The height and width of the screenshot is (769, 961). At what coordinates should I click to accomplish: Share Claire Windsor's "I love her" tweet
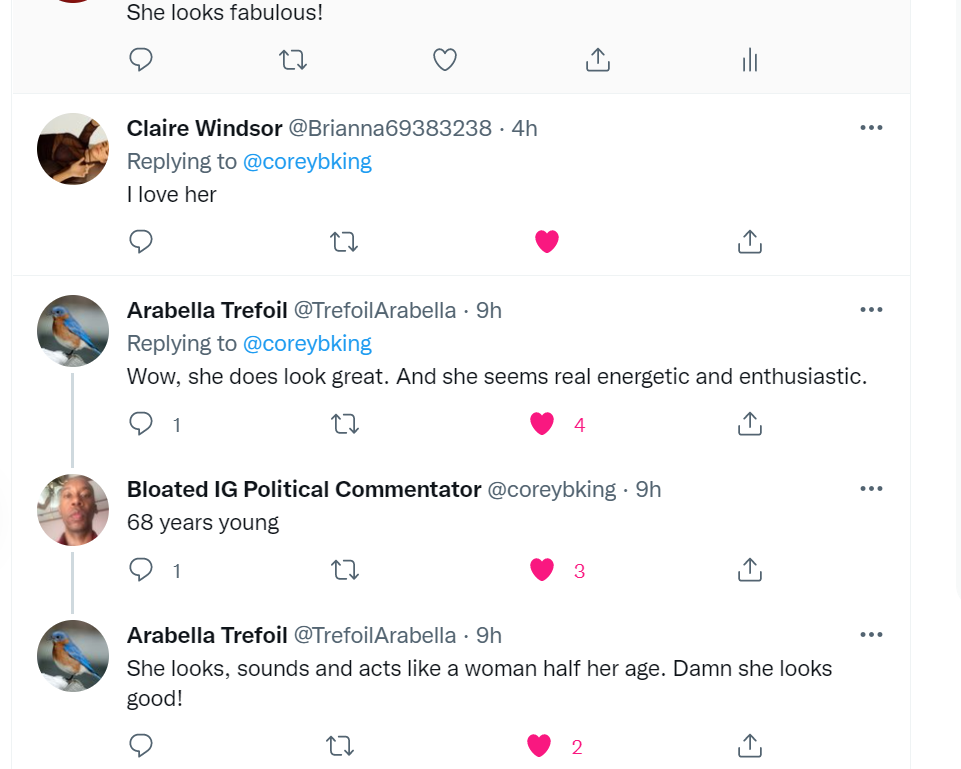[749, 241]
